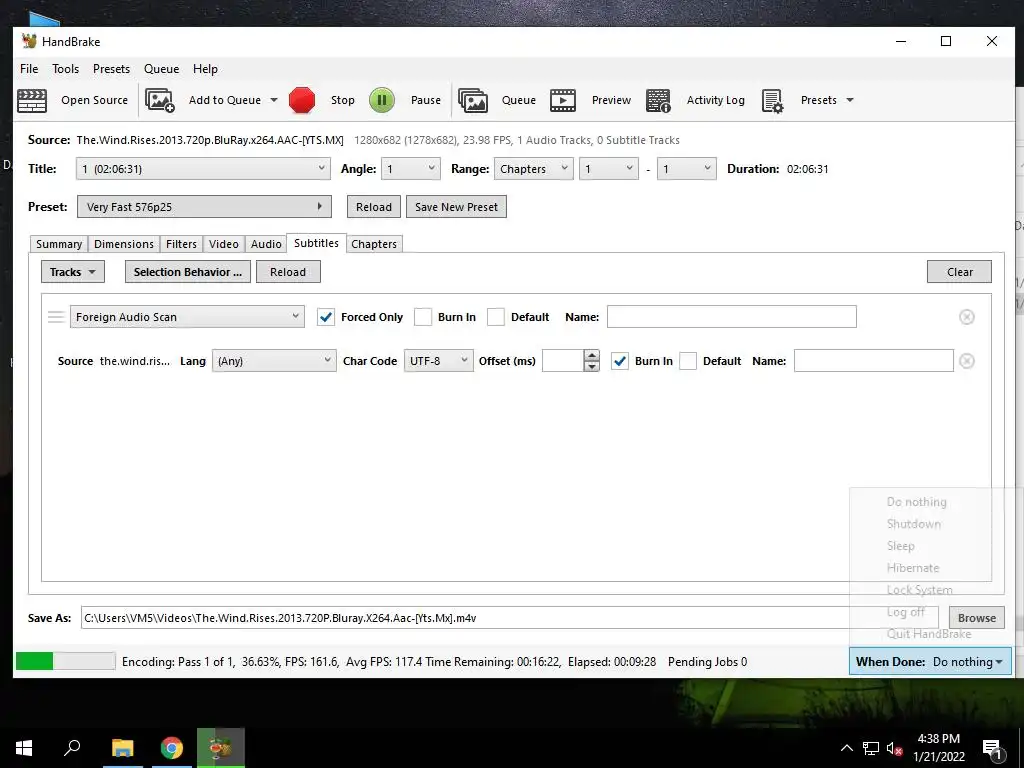Open the Tracks dropdown button
1024x768 pixels.
pos(72,272)
